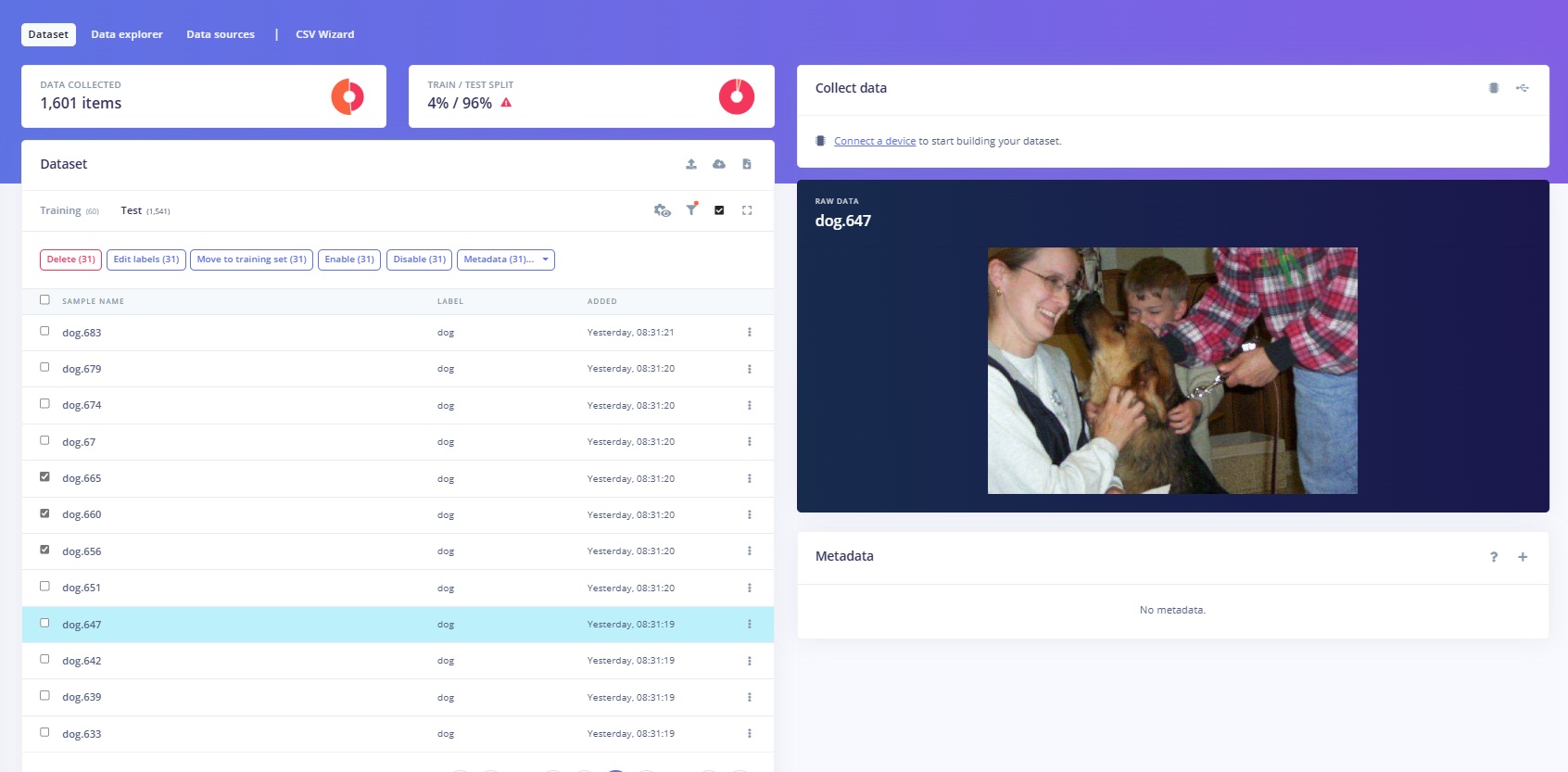
Task: Click the cloud add-data icon in Dataset header
Action: tap(718, 164)
